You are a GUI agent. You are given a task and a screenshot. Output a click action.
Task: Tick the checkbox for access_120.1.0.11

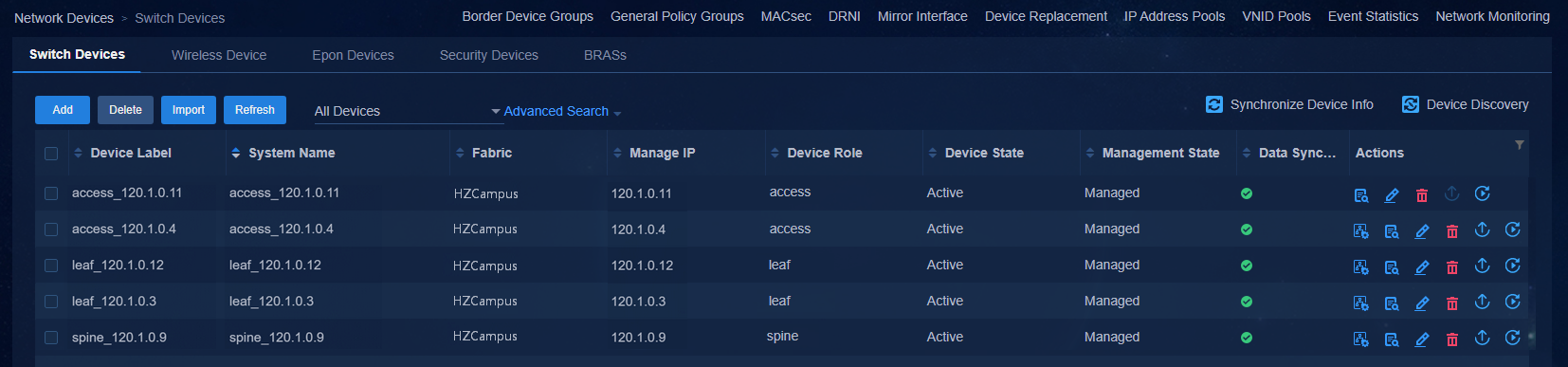pyautogui.click(x=51, y=193)
